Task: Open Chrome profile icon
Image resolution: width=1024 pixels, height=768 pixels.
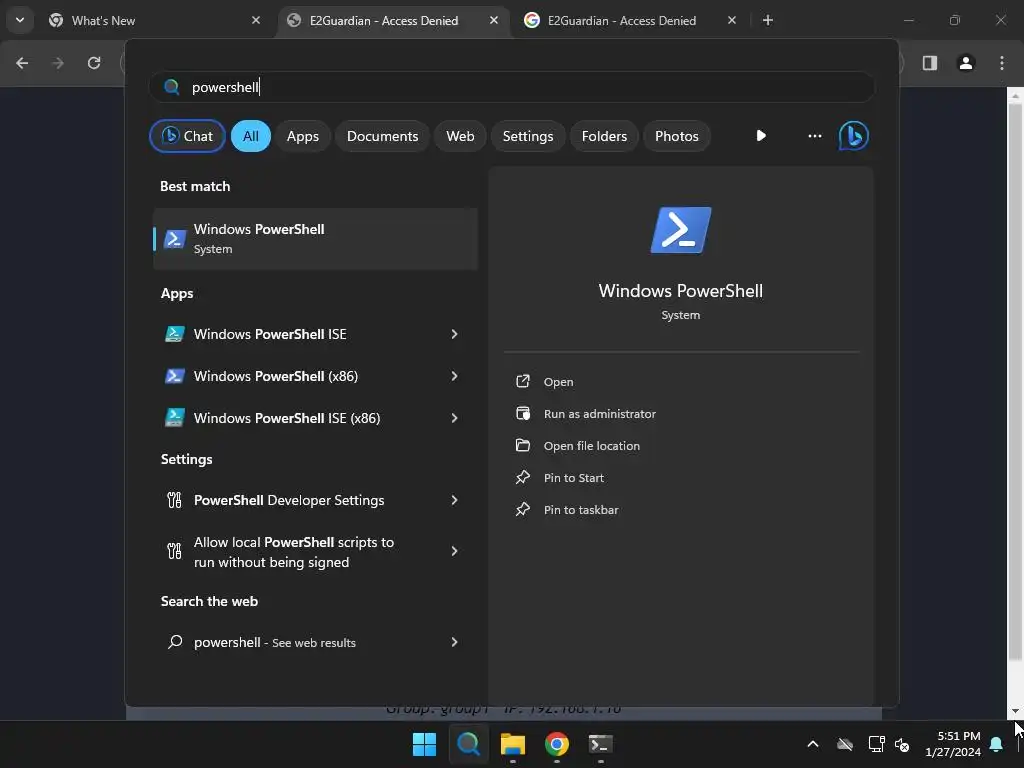Action: click(966, 63)
